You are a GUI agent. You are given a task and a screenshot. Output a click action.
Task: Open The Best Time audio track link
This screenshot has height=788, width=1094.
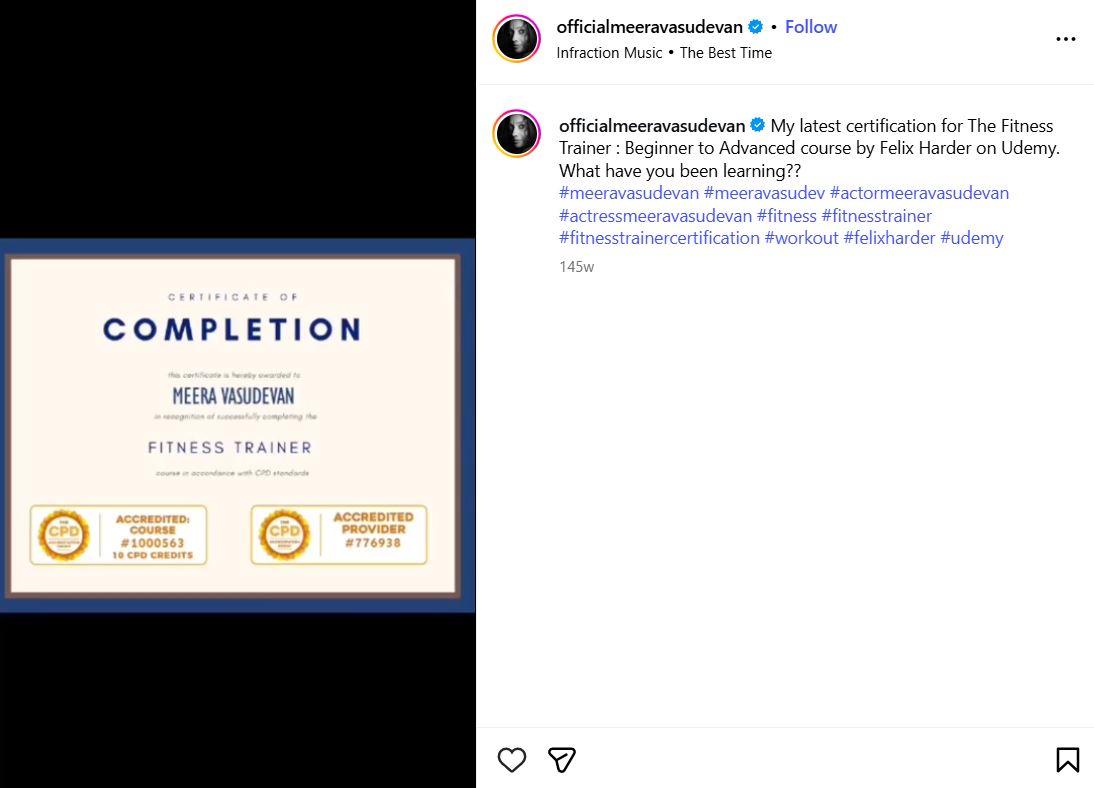pyautogui.click(x=726, y=52)
